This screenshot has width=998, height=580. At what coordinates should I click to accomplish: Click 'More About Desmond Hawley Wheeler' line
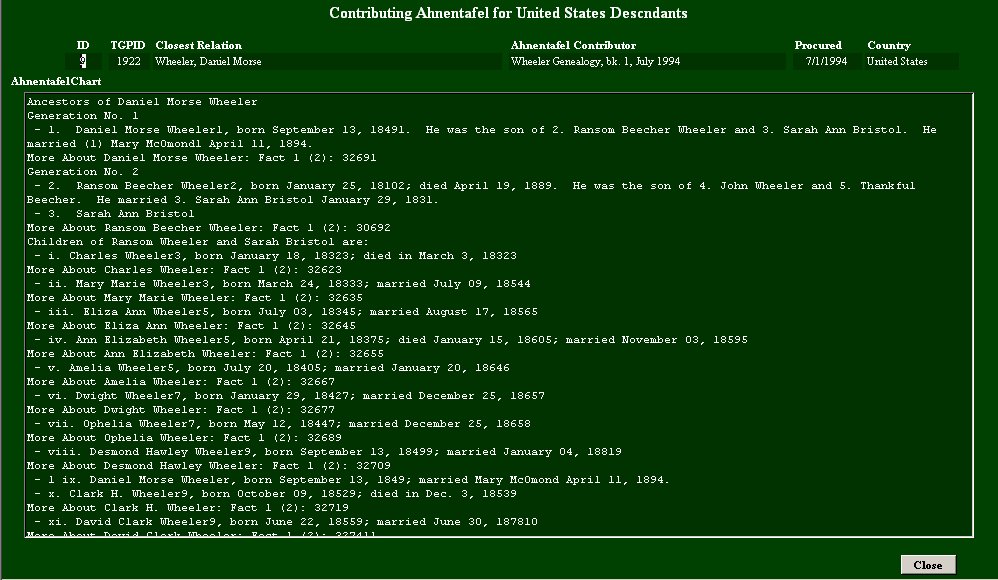pyautogui.click(x=209, y=466)
